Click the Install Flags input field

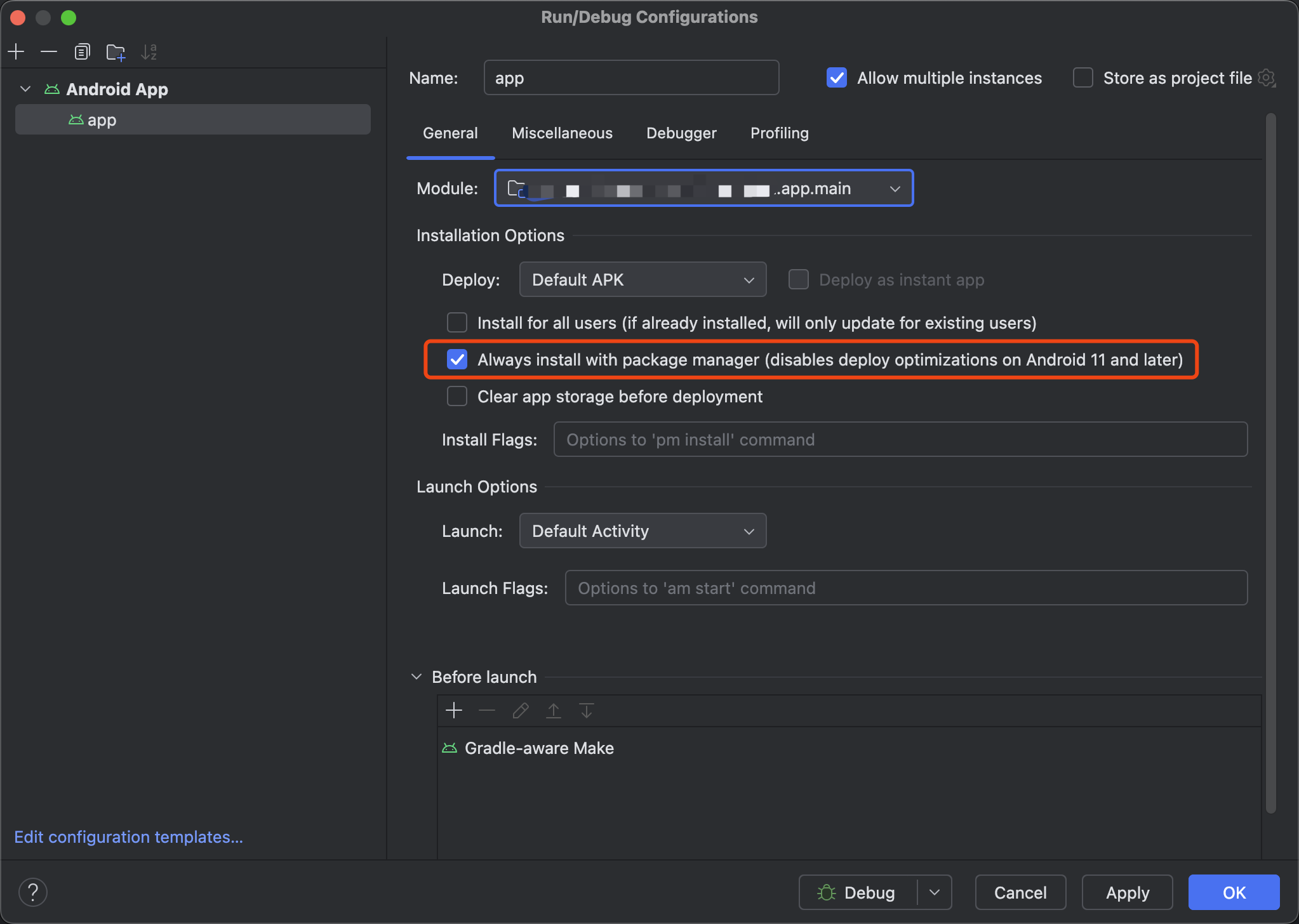click(x=900, y=440)
